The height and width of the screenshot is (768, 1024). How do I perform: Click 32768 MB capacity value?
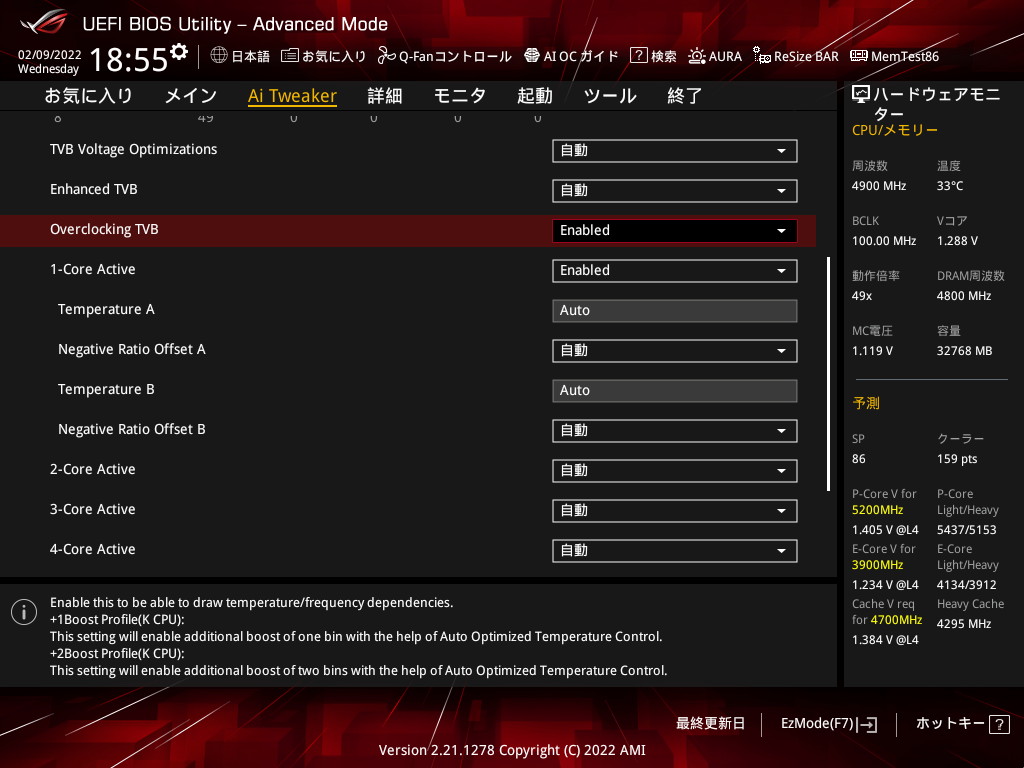[x=964, y=351]
